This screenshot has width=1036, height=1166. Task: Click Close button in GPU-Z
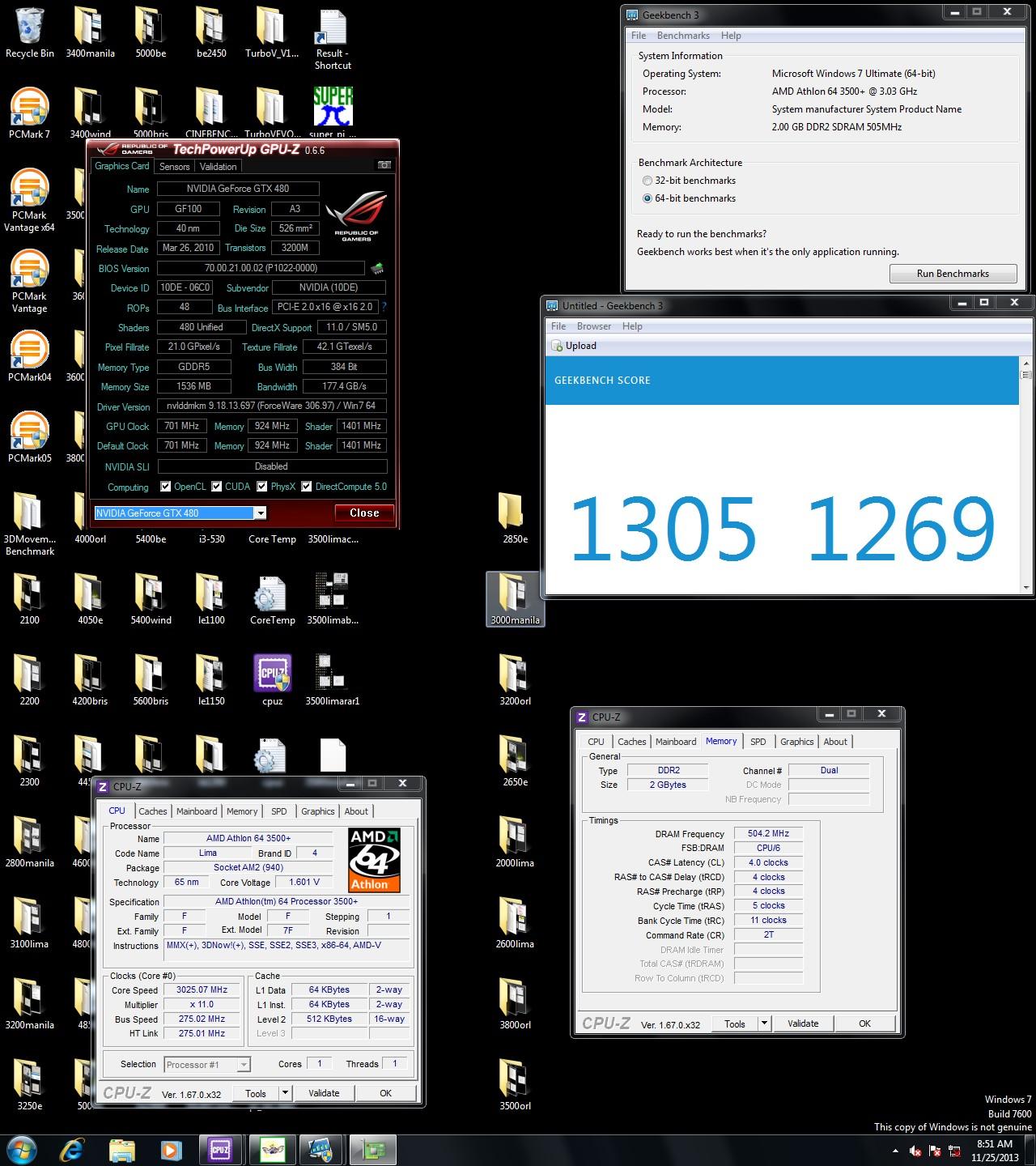point(364,513)
